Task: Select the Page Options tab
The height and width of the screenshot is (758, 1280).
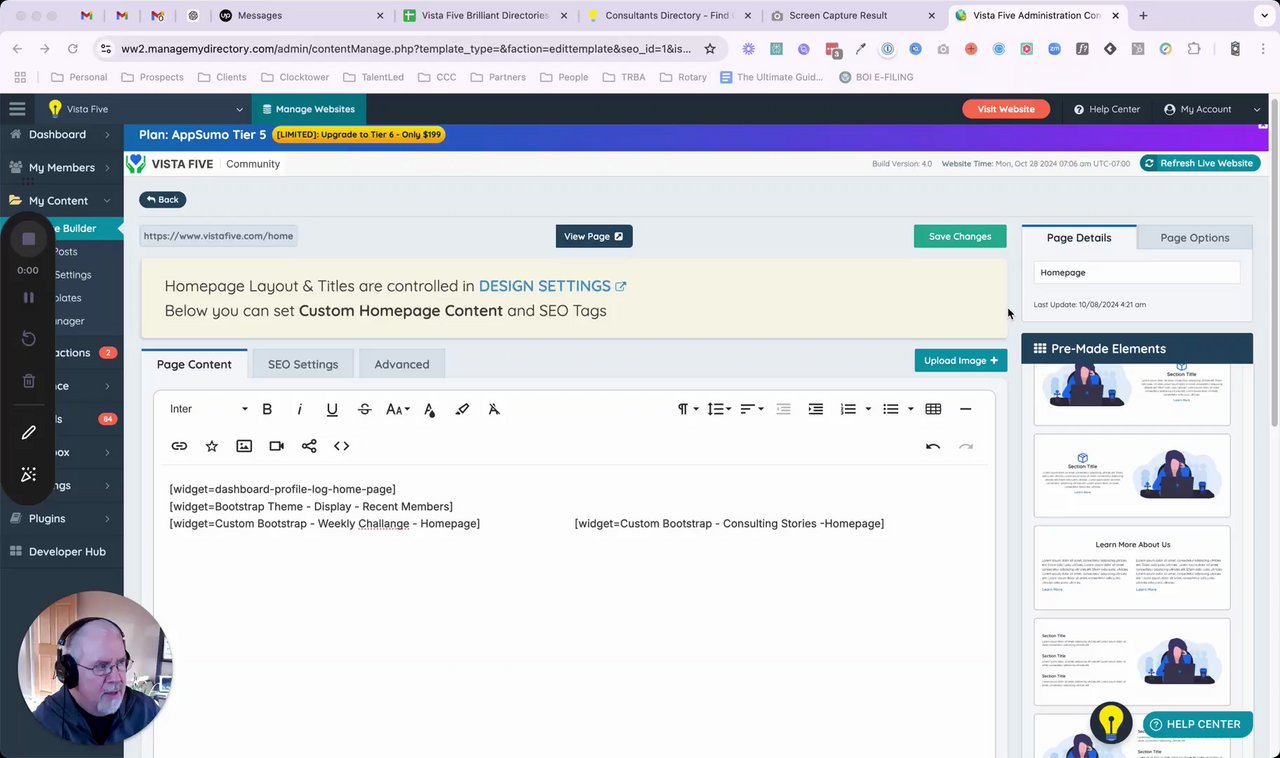Action: click(x=1195, y=238)
